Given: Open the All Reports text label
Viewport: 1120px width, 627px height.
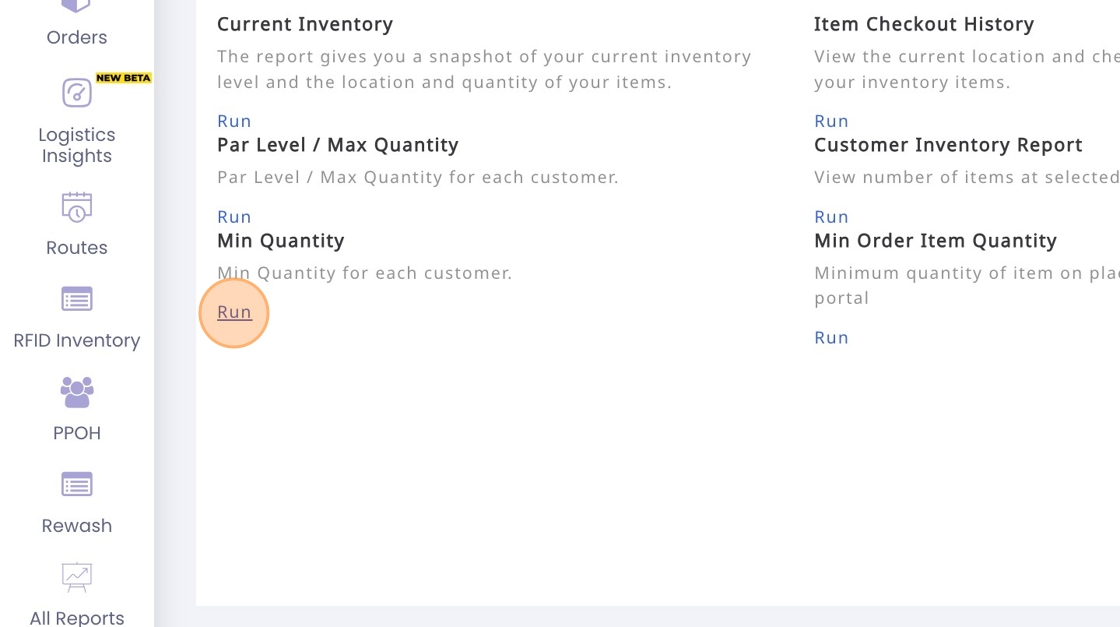Looking at the screenshot, I should [x=77, y=617].
